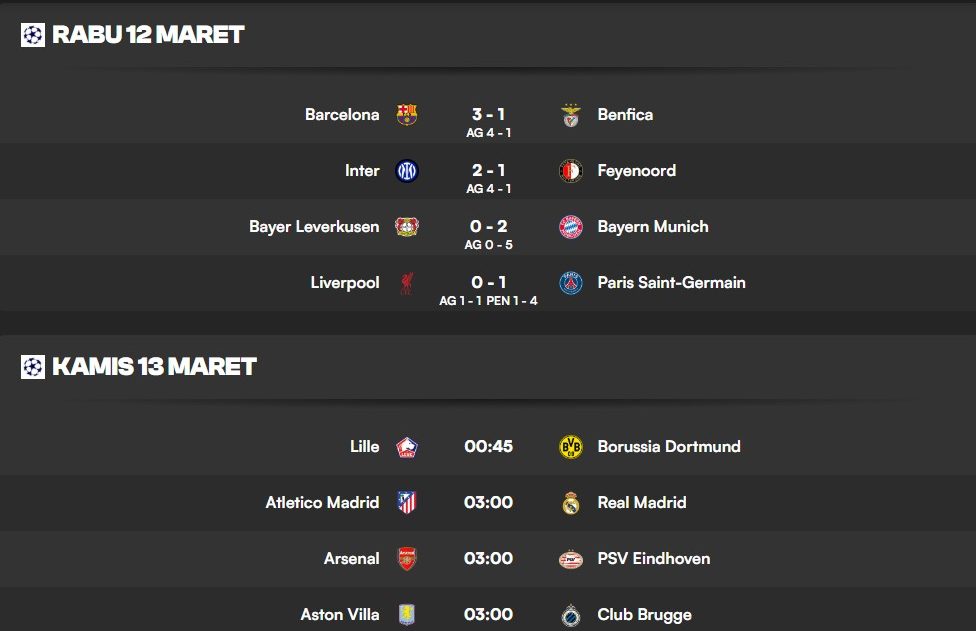The width and height of the screenshot is (976, 631).
Task: Click the Champions League icon beside Rabu 12 Maret
Action: pos(33,35)
